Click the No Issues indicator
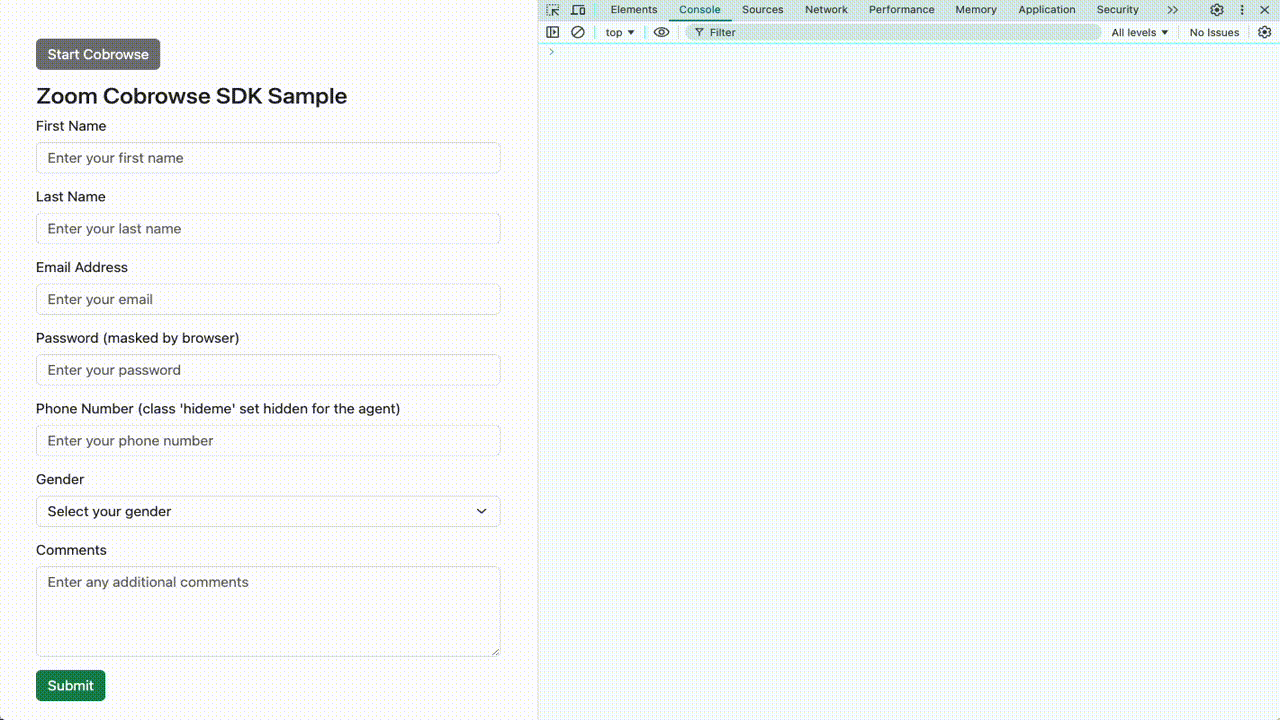The image size is (1280, 720). [1214, 32]
